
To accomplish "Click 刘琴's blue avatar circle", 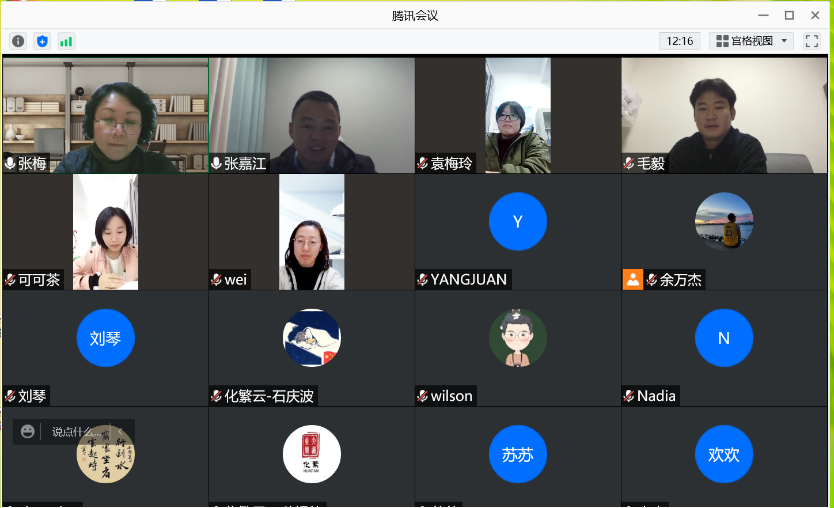I will (105, 338).
